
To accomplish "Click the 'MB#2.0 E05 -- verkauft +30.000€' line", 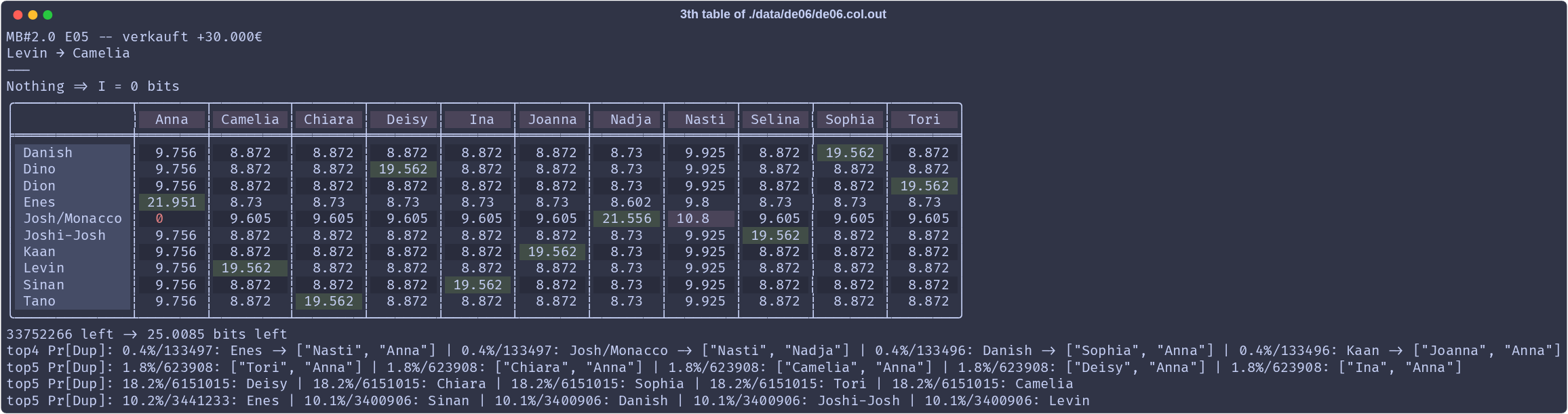I will (134, 37).
